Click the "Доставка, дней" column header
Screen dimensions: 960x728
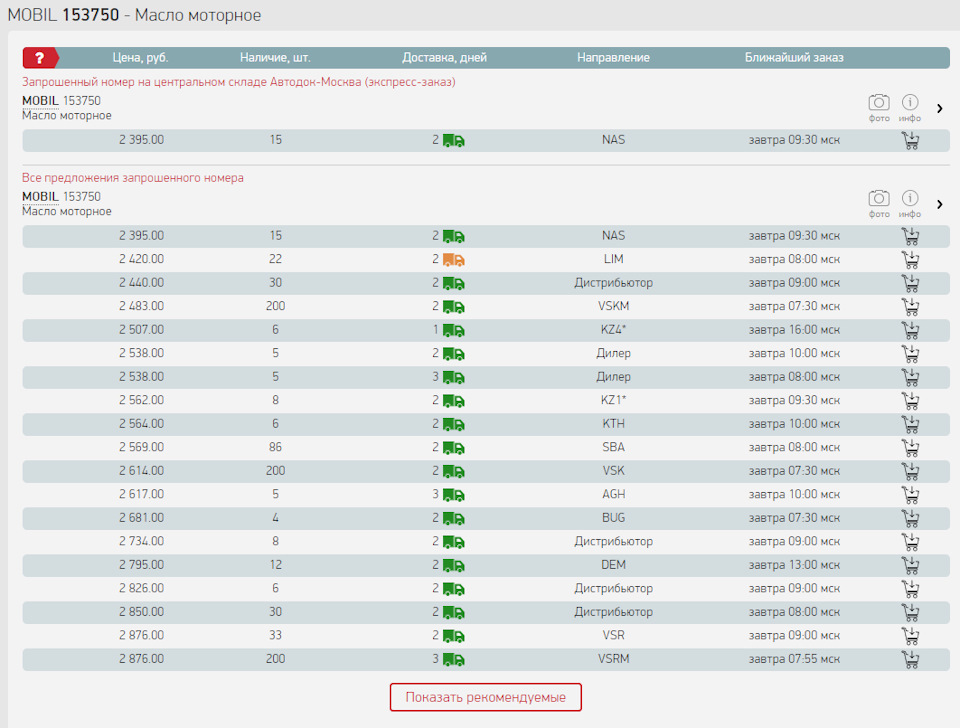pos(444,58)
